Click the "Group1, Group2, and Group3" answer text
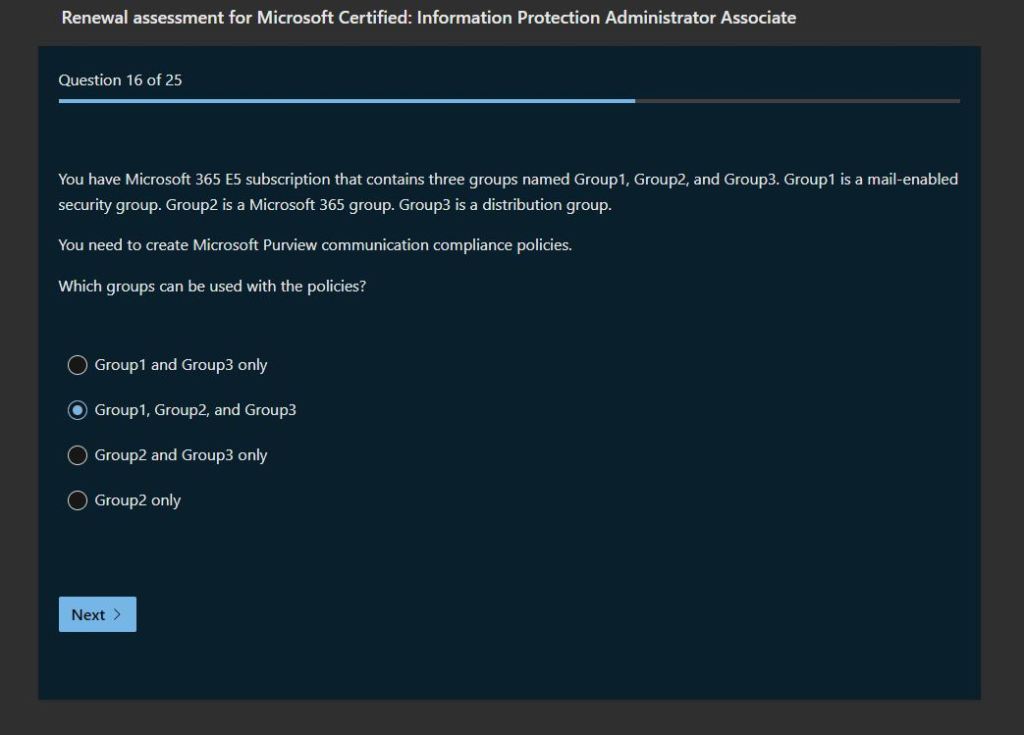This screenshot has height=735, width=1024. click(x=195, y=410)
